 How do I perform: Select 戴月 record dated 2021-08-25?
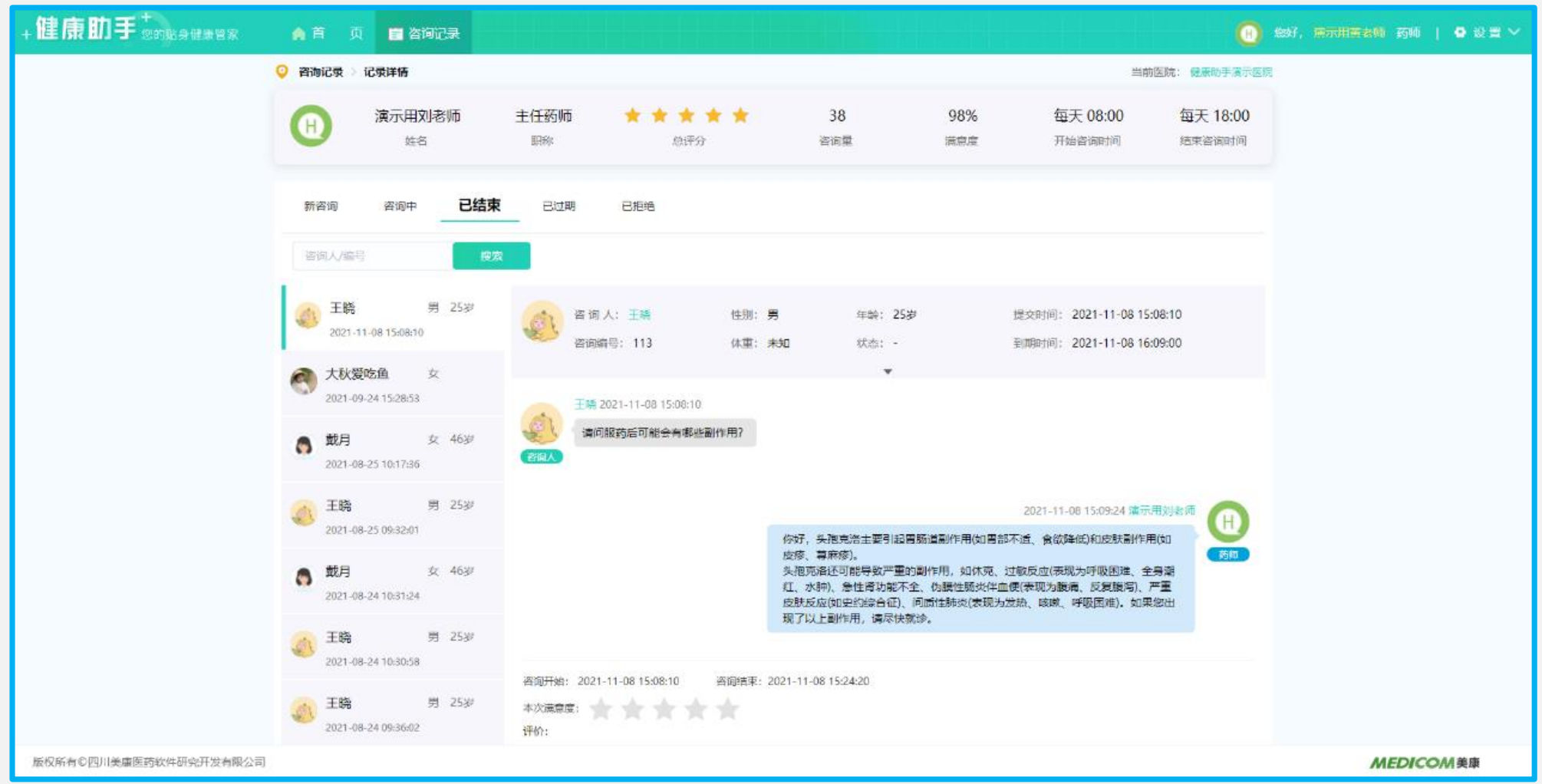coord(393,450)
